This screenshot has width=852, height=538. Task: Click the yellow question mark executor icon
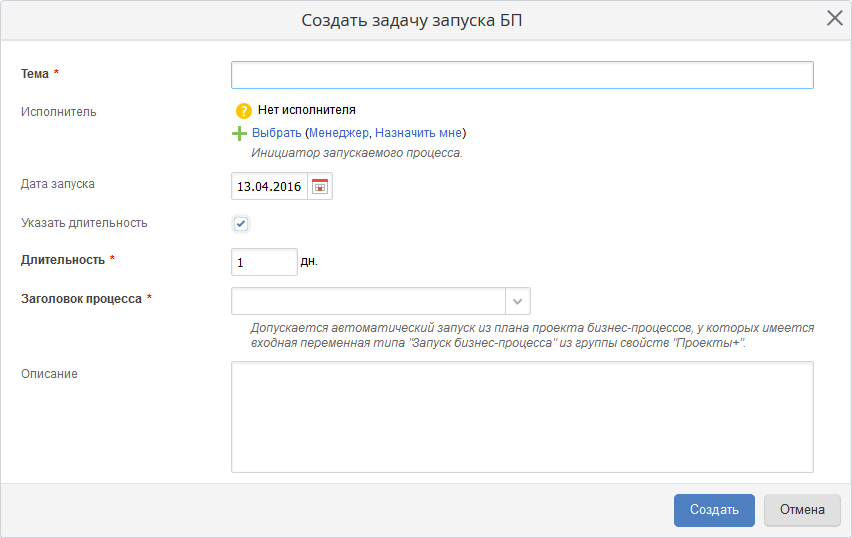(x=244, y=111)
